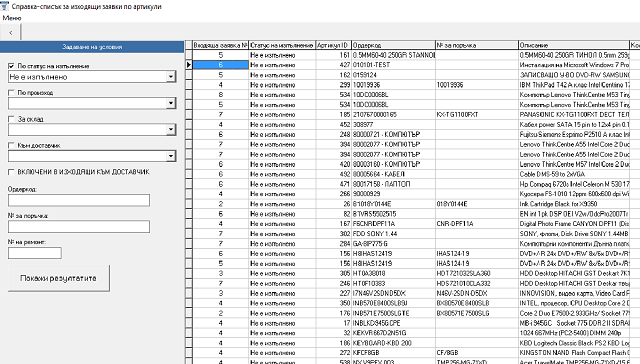Click the '№ за поръчка' input field

(79, 226)
